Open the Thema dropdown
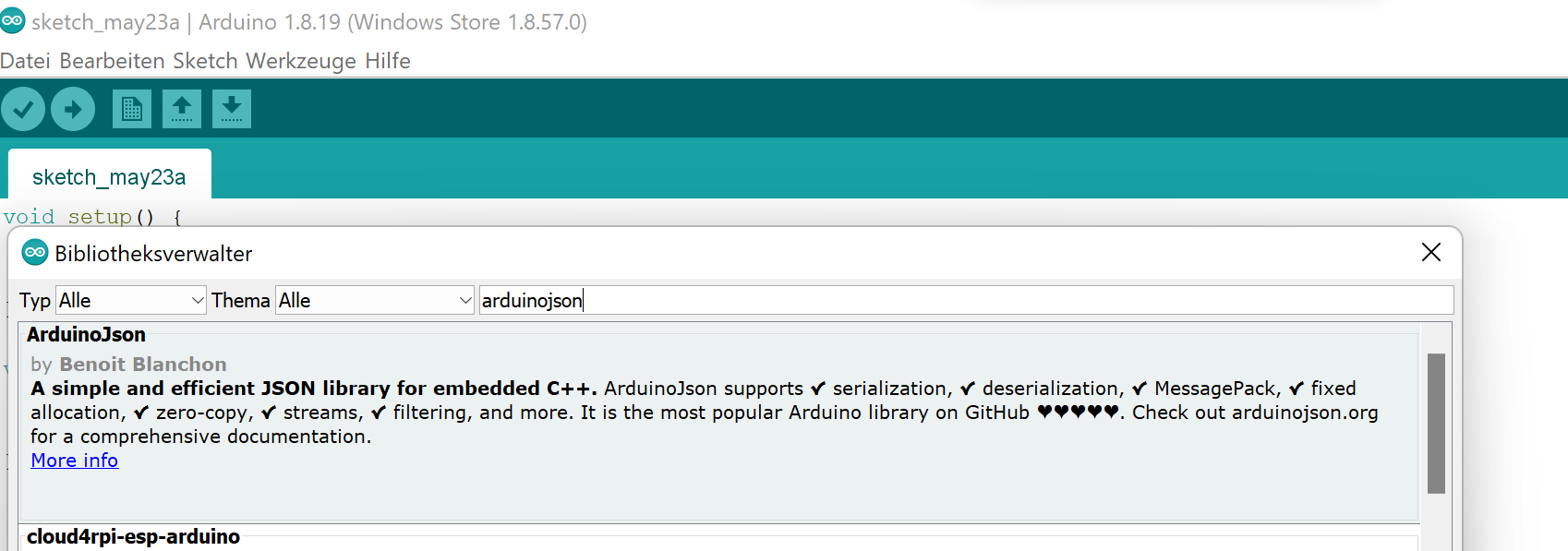 375,300
